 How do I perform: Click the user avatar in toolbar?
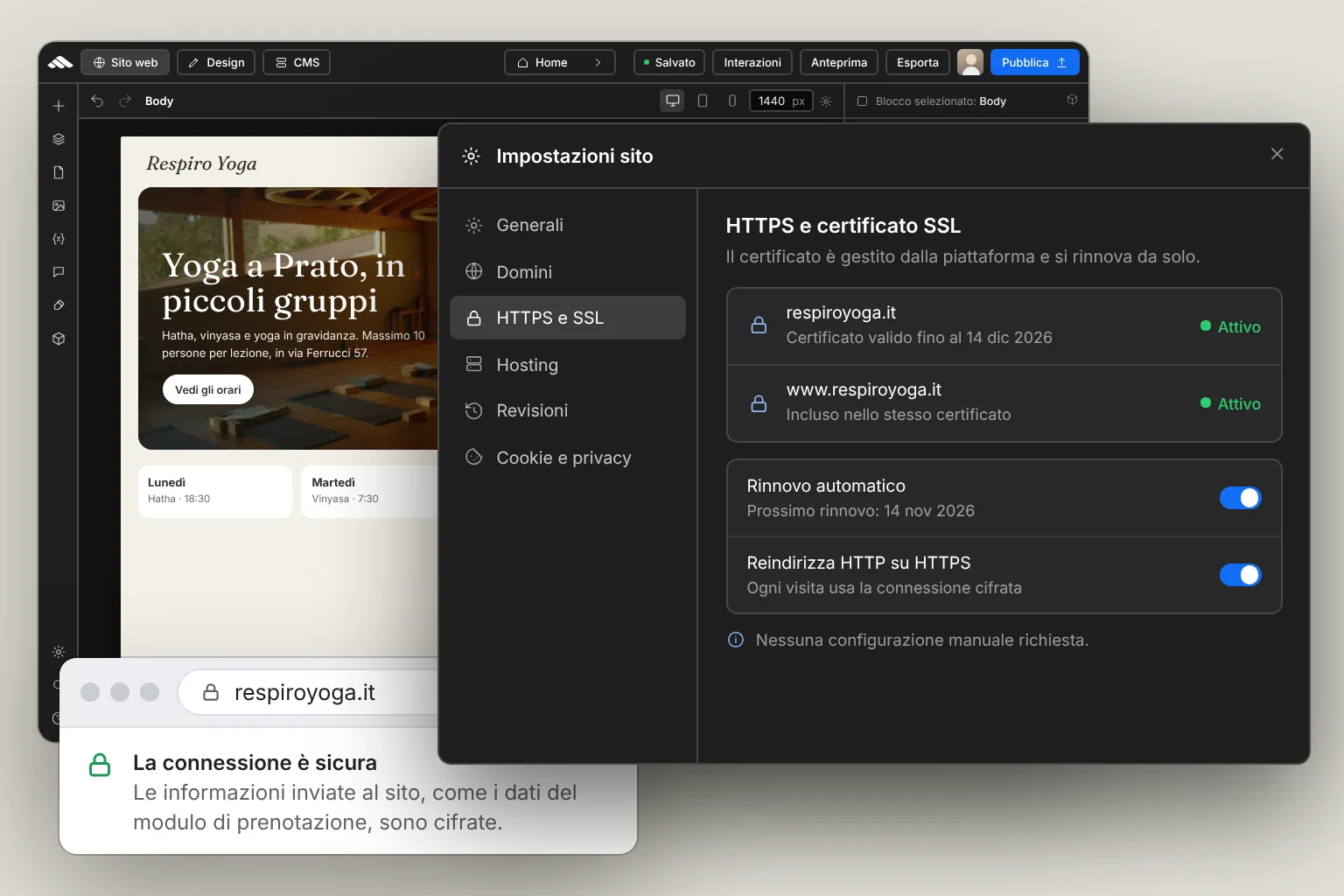tap(969, 62)
